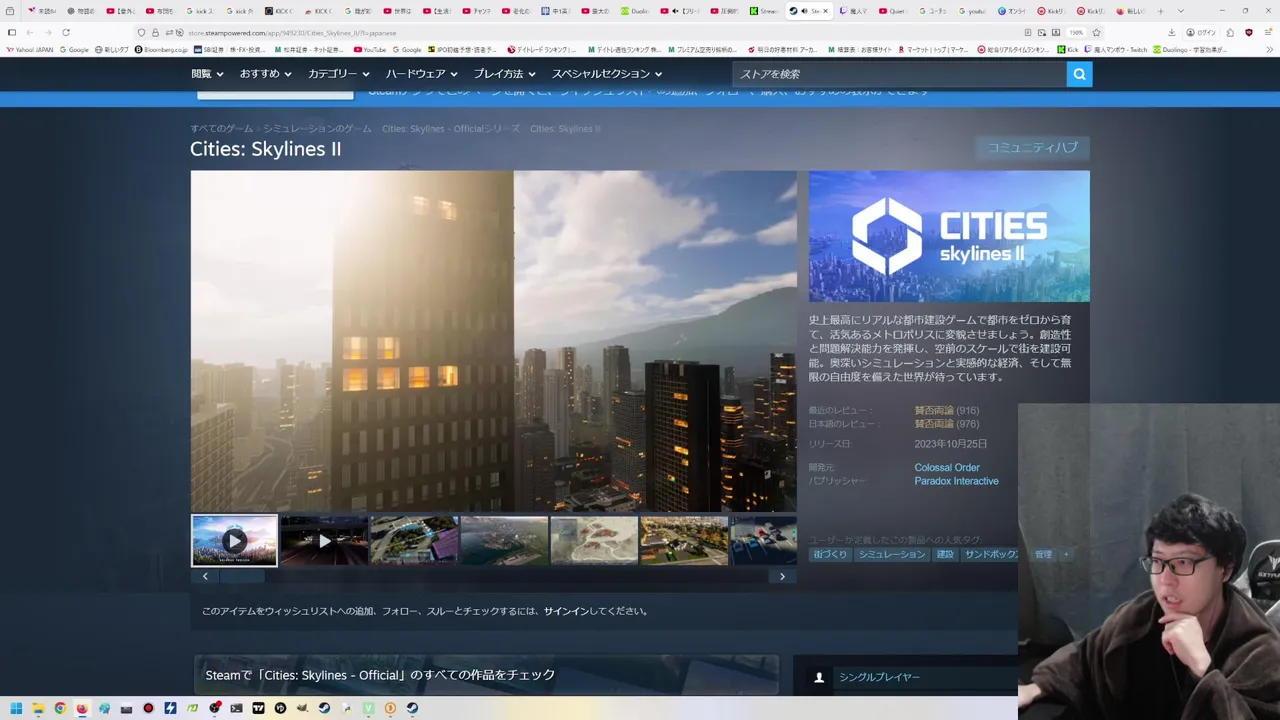This screenshot has width=1280, height=720.
Task: Mute the active Steam tab speaker icon
Action: 805,11
